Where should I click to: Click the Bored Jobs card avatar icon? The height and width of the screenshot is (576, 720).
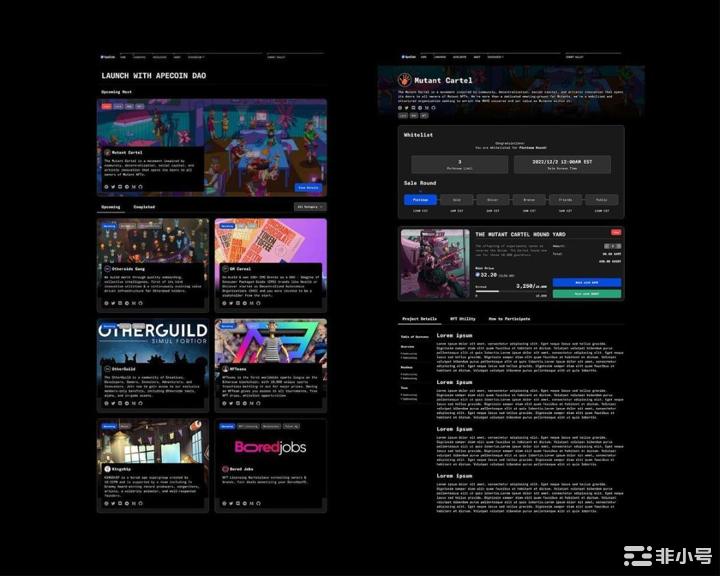[x=222, y=468]
